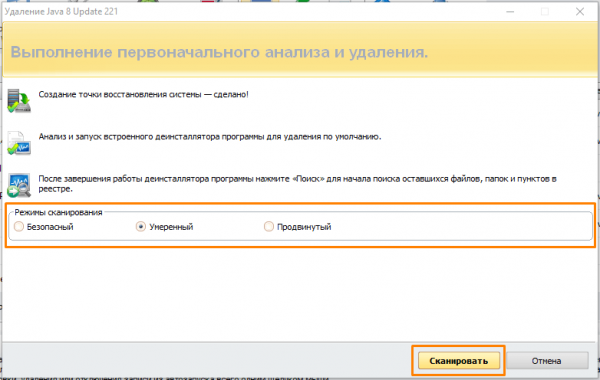Click the Отмена button
600x380 pixels.
(x=547, y=360)
